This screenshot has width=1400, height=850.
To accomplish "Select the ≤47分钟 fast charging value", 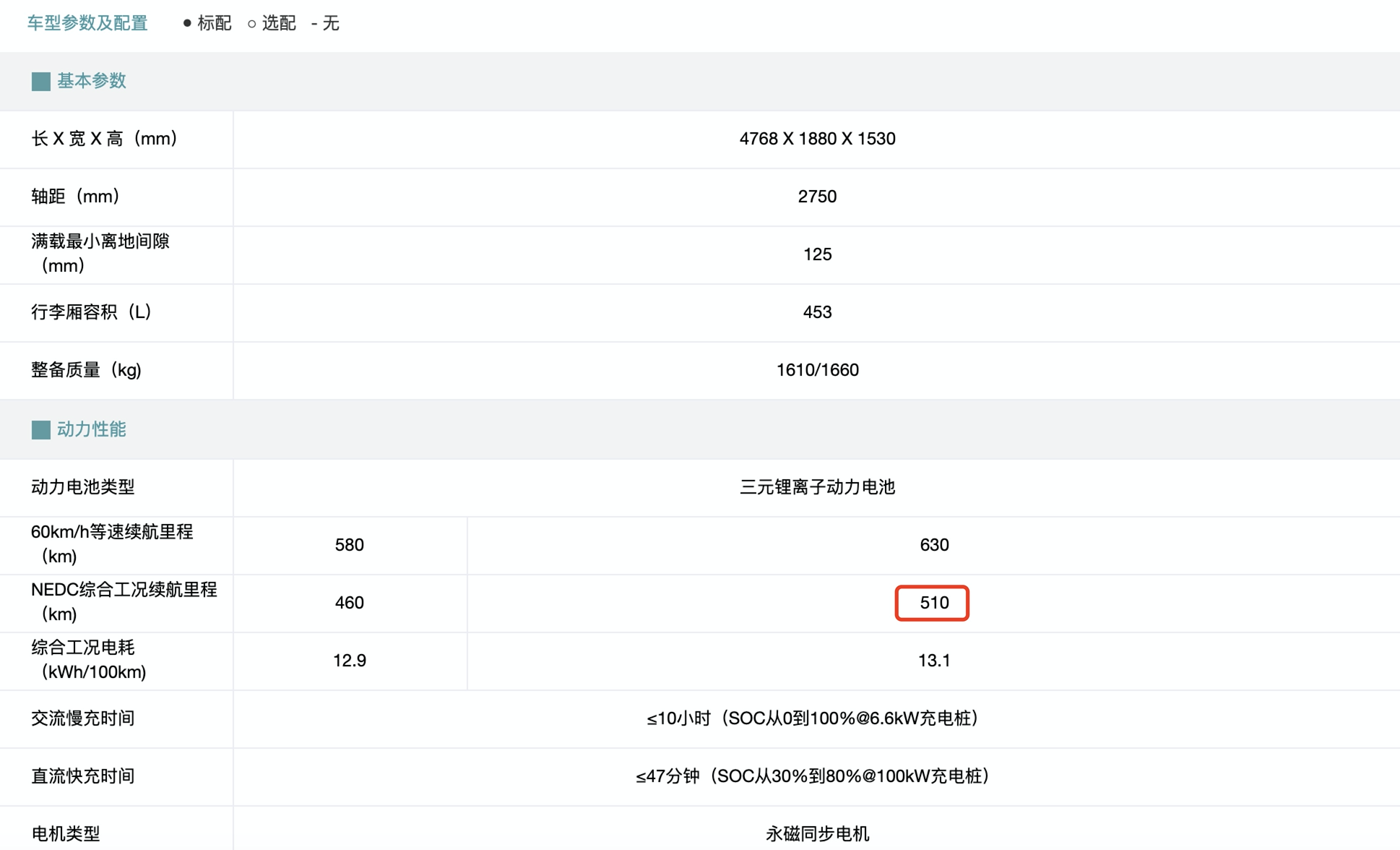I will (x=813, y=776).
